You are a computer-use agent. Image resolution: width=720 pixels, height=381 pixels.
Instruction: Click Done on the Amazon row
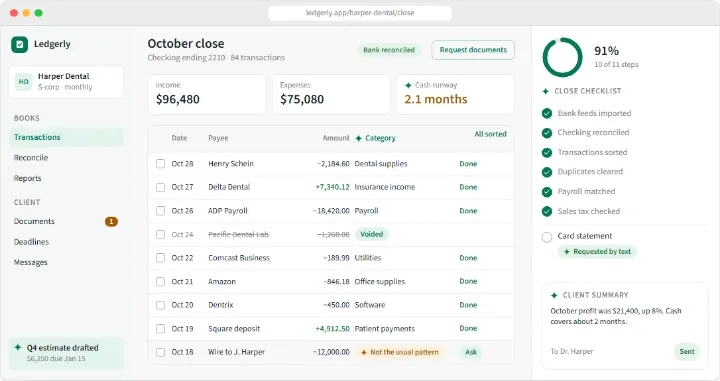(468, 281)
